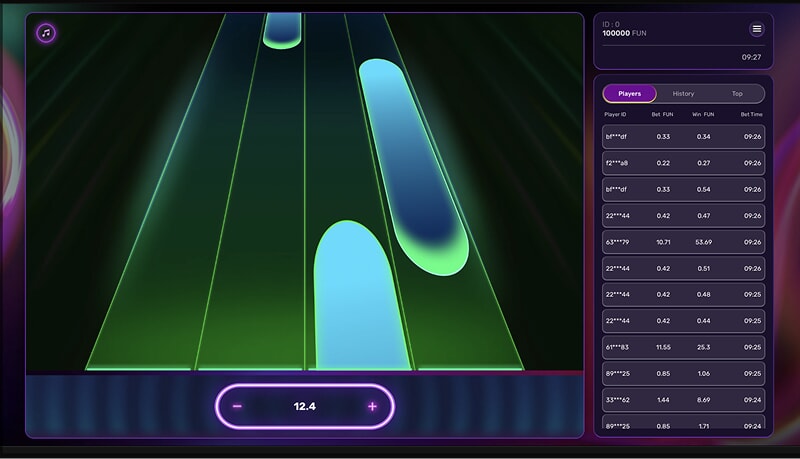Tap the tall blue note in third lane

click(x=360, y=296)
